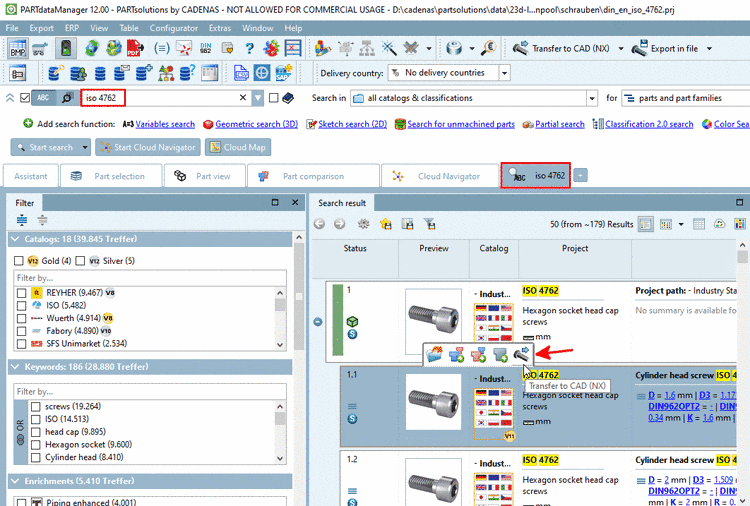The image size is (750, 506).
Task: Tick the Hexagon socket keyword checkbox
Action: tap(36, 444)
